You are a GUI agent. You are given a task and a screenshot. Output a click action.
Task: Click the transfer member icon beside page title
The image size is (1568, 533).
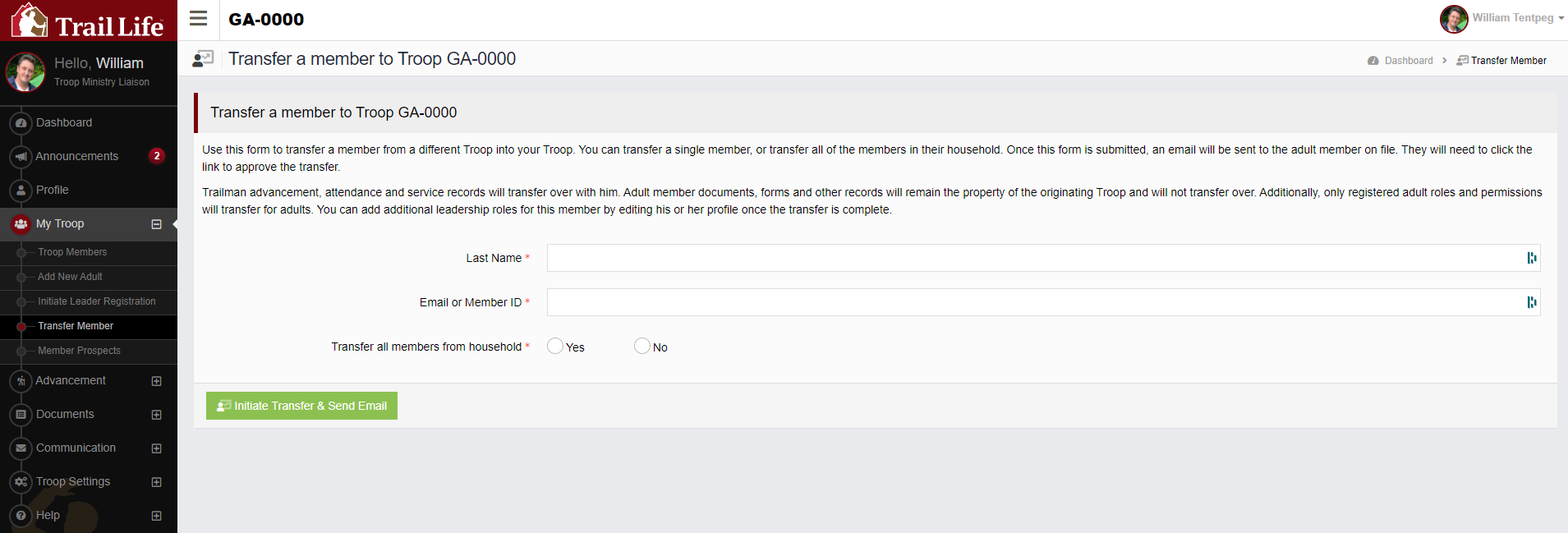[x=202, y=58]
